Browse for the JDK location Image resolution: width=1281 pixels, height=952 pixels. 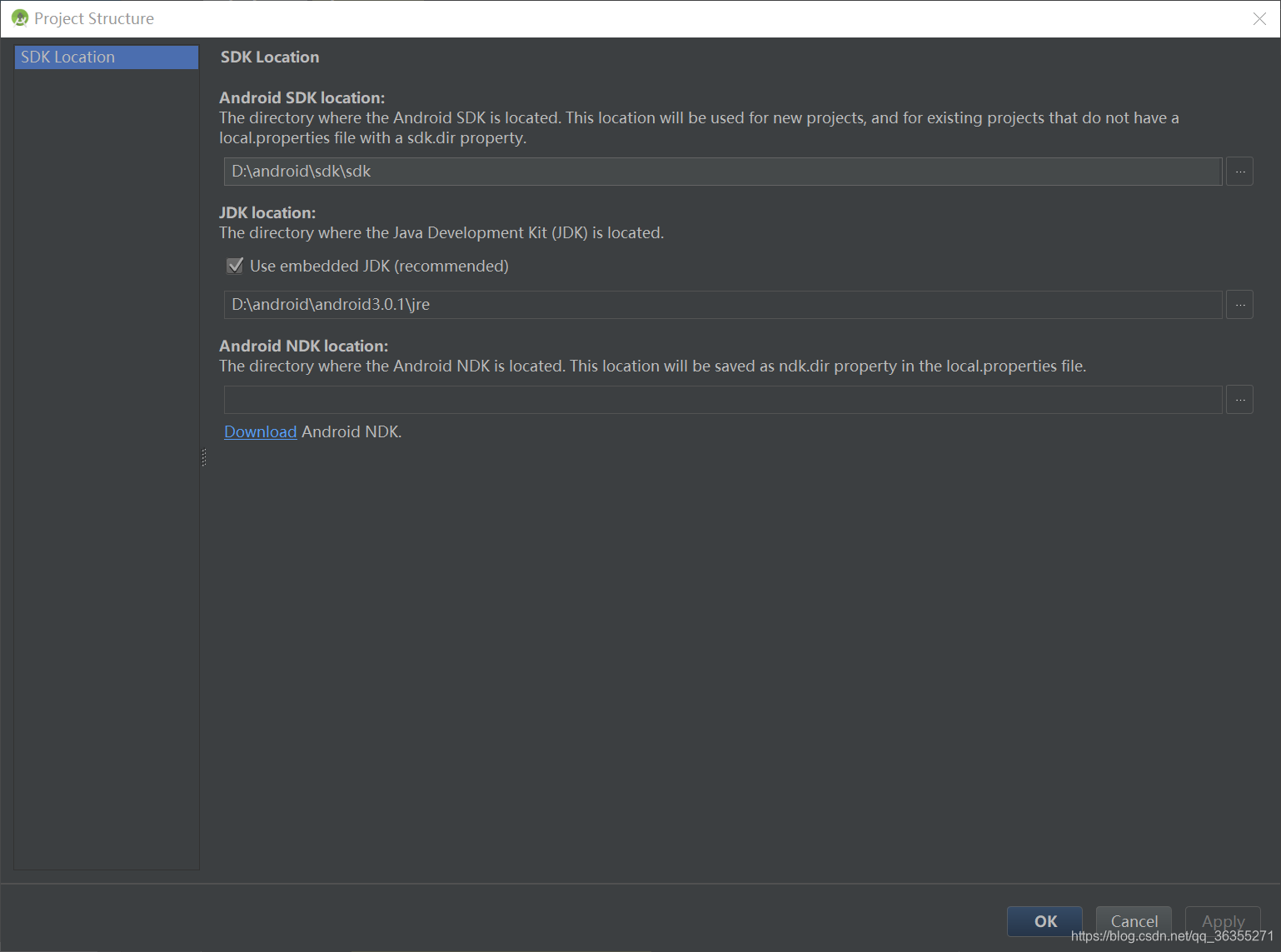[x=1240, y=304]
